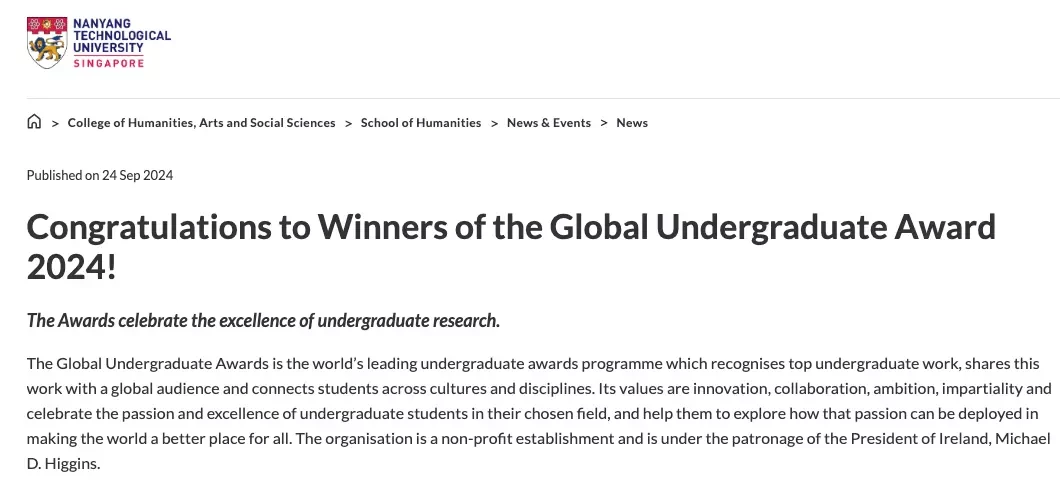The image size is (1060, 488).
Task: Click the chevron right after the home icon
Action: [55, 123]
